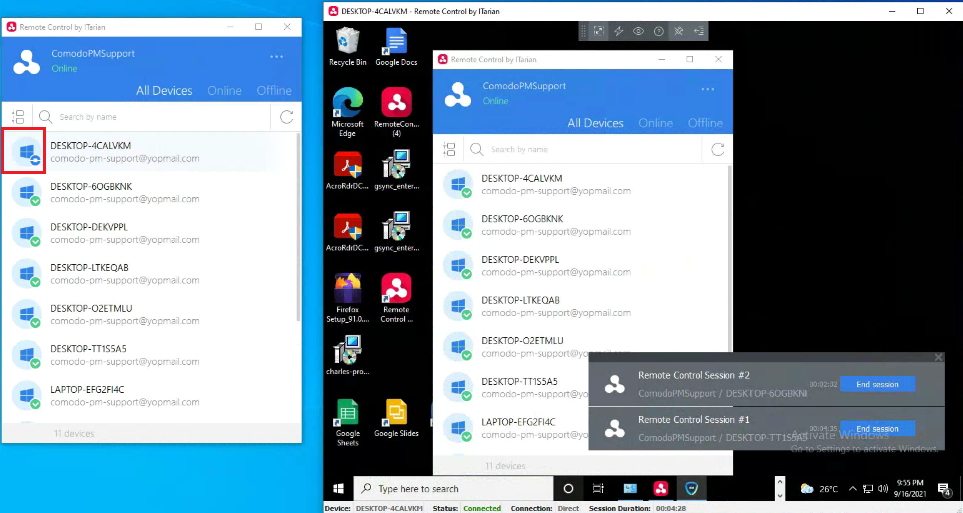The width and height of the screenshot is (963, 513).
Task: Select All Devices tab in the remote window
Action: pos(595,123)
